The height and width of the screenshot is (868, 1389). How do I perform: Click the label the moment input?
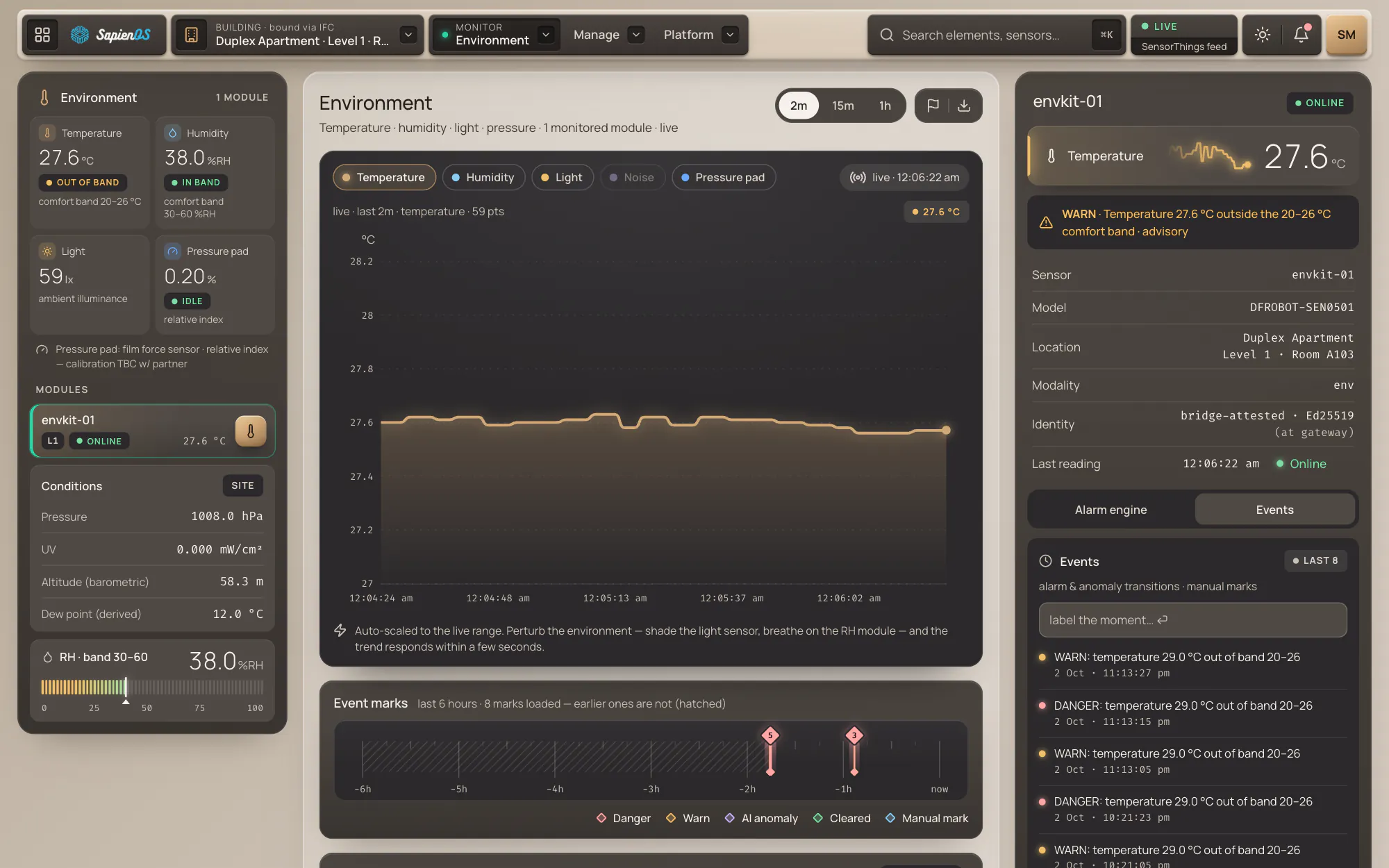[1192, 620]
